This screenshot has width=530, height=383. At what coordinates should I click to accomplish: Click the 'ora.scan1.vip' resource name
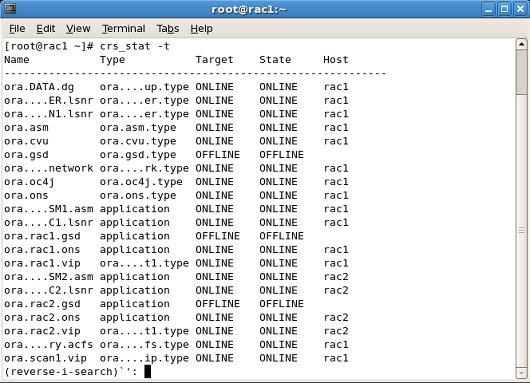tap(45, 358)
